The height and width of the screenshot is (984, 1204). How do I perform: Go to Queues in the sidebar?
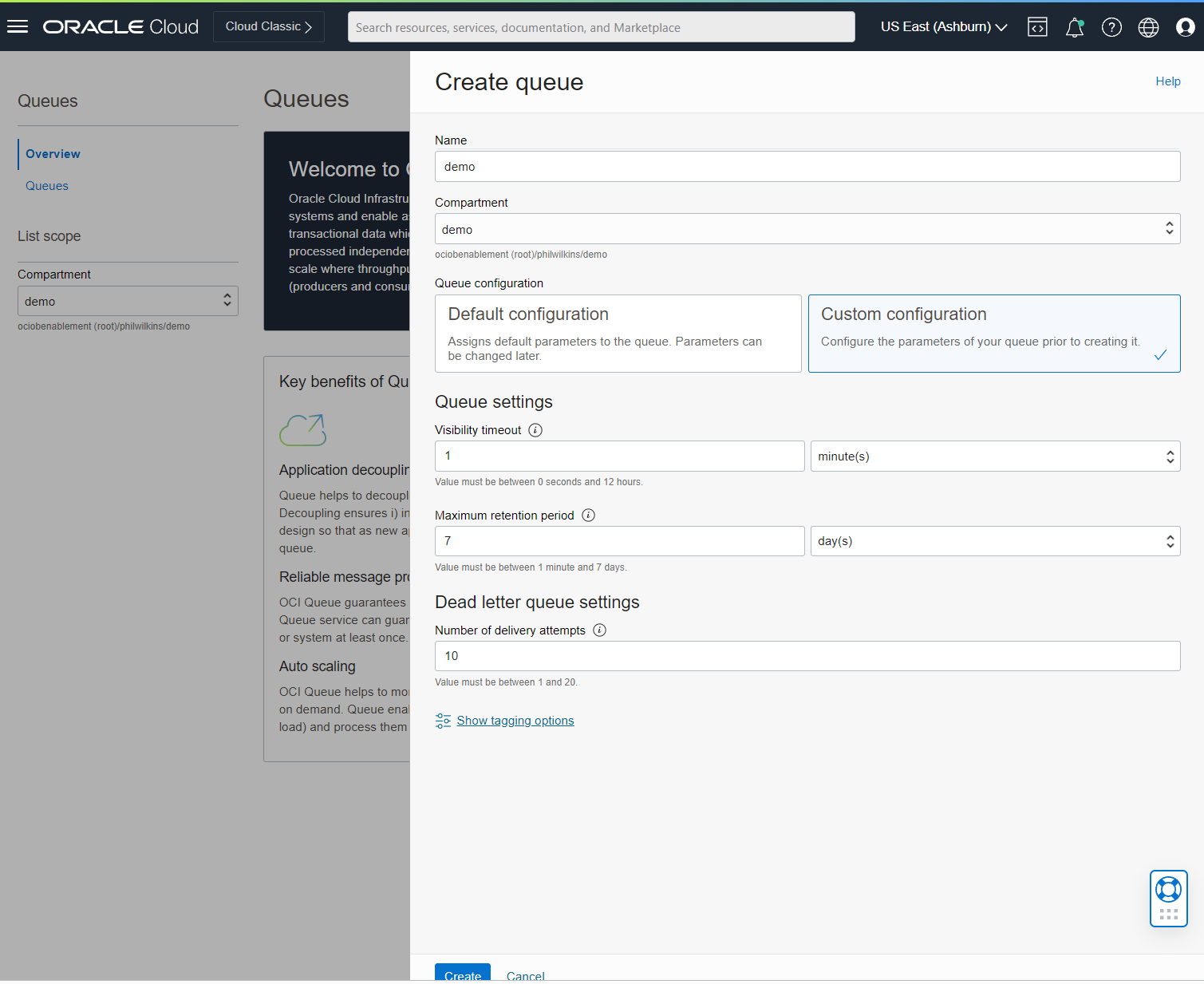[x=46, y=185]
